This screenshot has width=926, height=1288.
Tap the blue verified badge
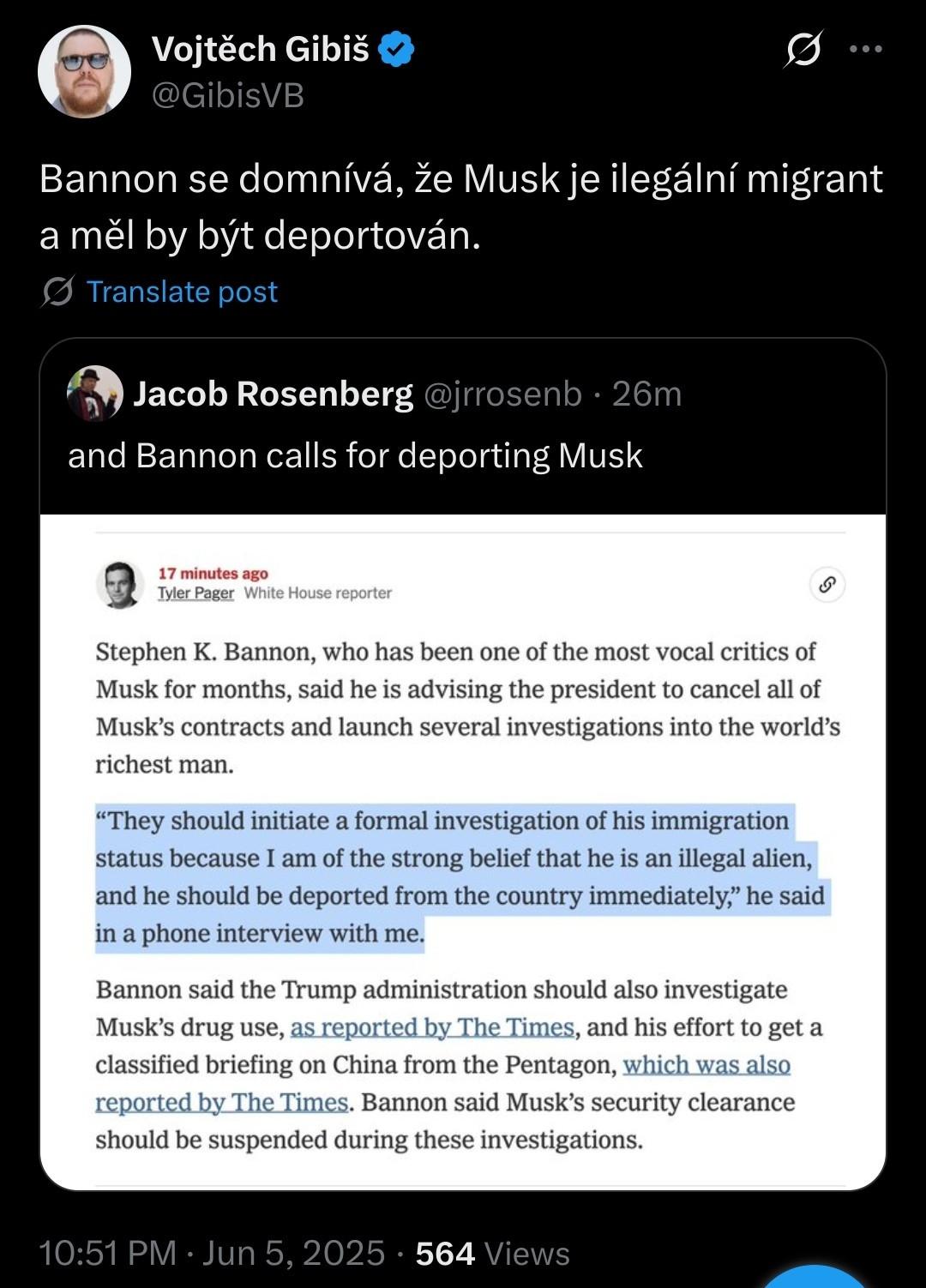tap(396, 49)
